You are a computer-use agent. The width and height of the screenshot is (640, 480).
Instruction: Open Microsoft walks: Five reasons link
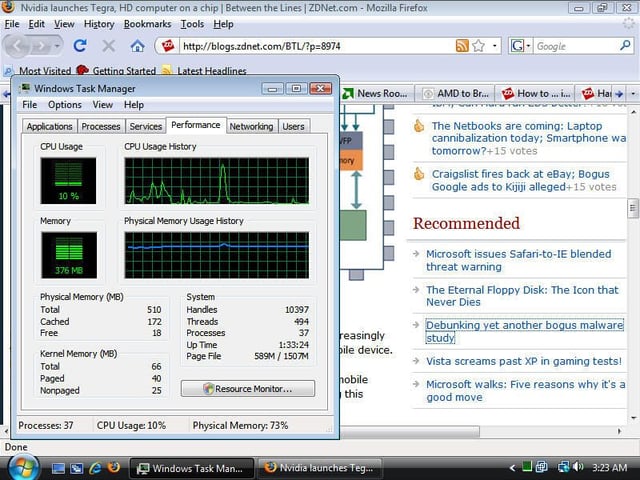525,391
